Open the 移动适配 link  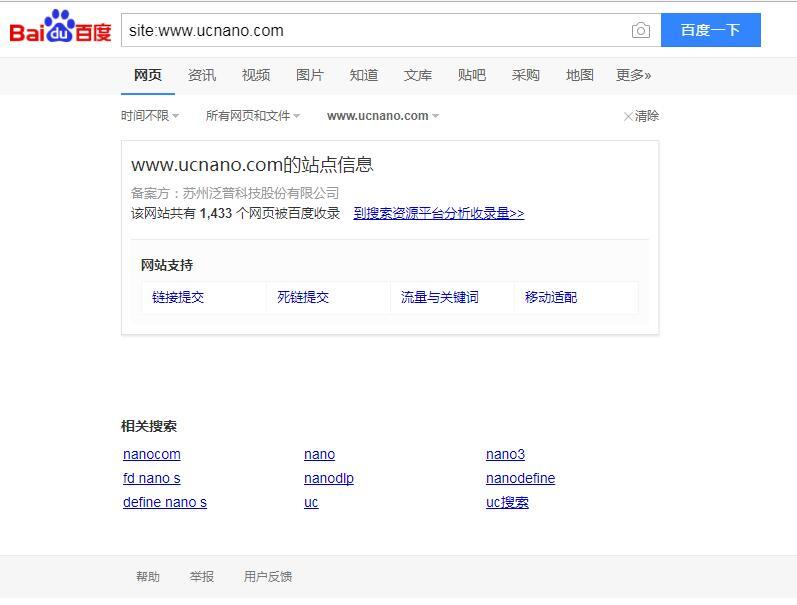551,297
